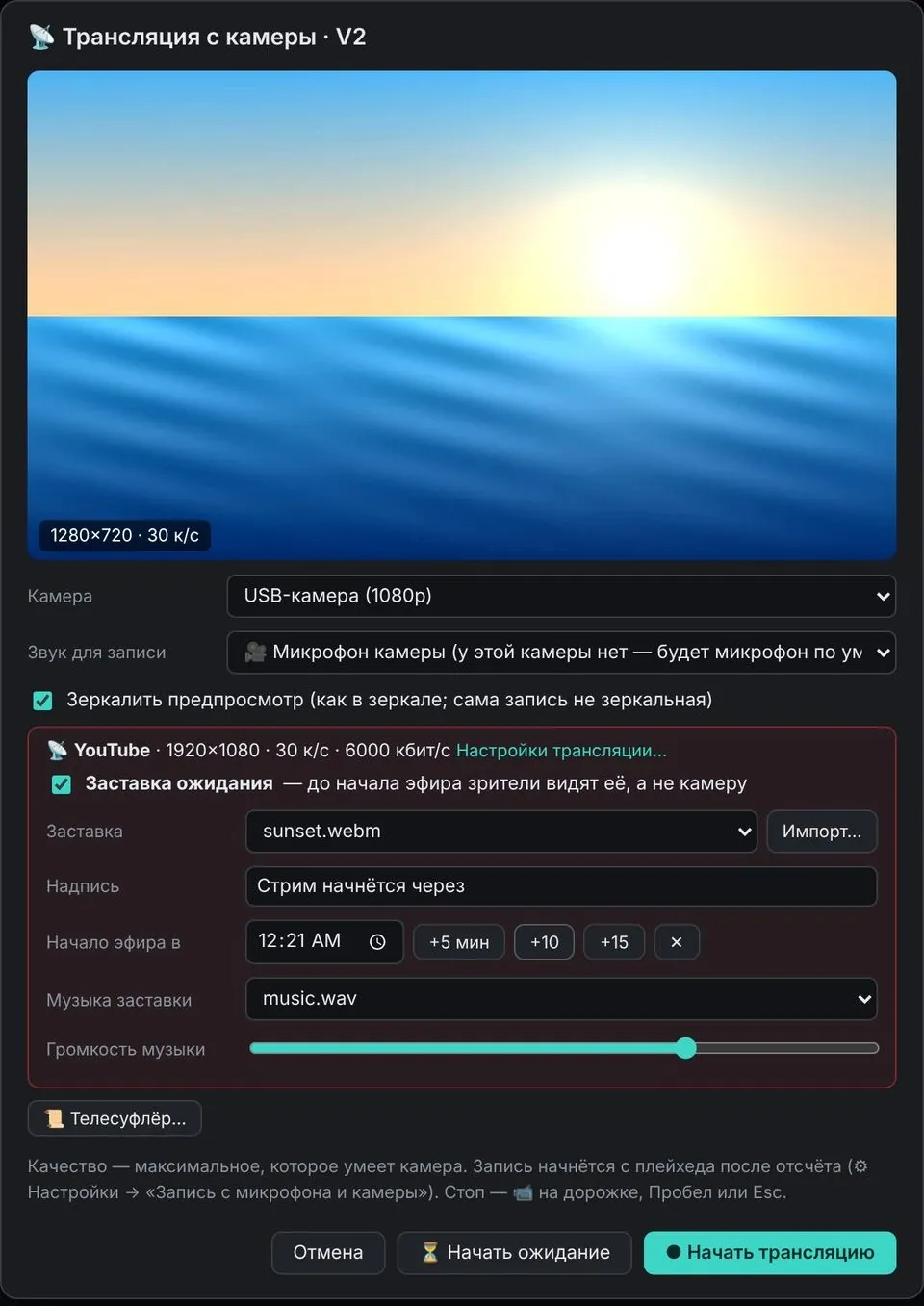Expand the Музыка заставки dropdown music.wav
Screen dimensions: 924x1306
[561, 999]
